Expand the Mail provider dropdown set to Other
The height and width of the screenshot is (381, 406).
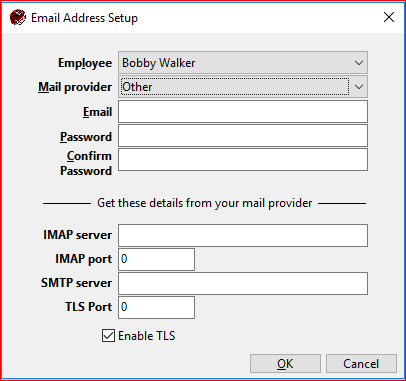point(243,87)
